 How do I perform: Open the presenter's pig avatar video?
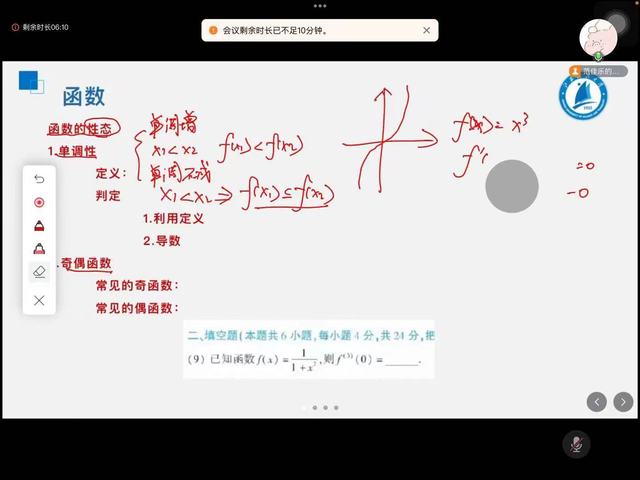604,36
